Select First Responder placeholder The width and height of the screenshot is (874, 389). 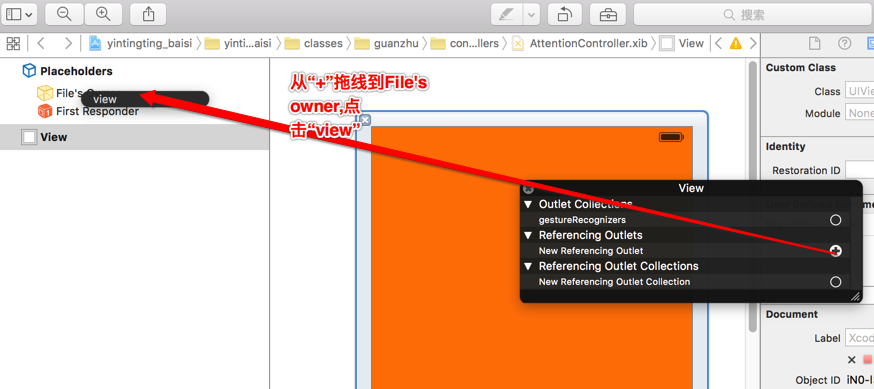[97, 111]
